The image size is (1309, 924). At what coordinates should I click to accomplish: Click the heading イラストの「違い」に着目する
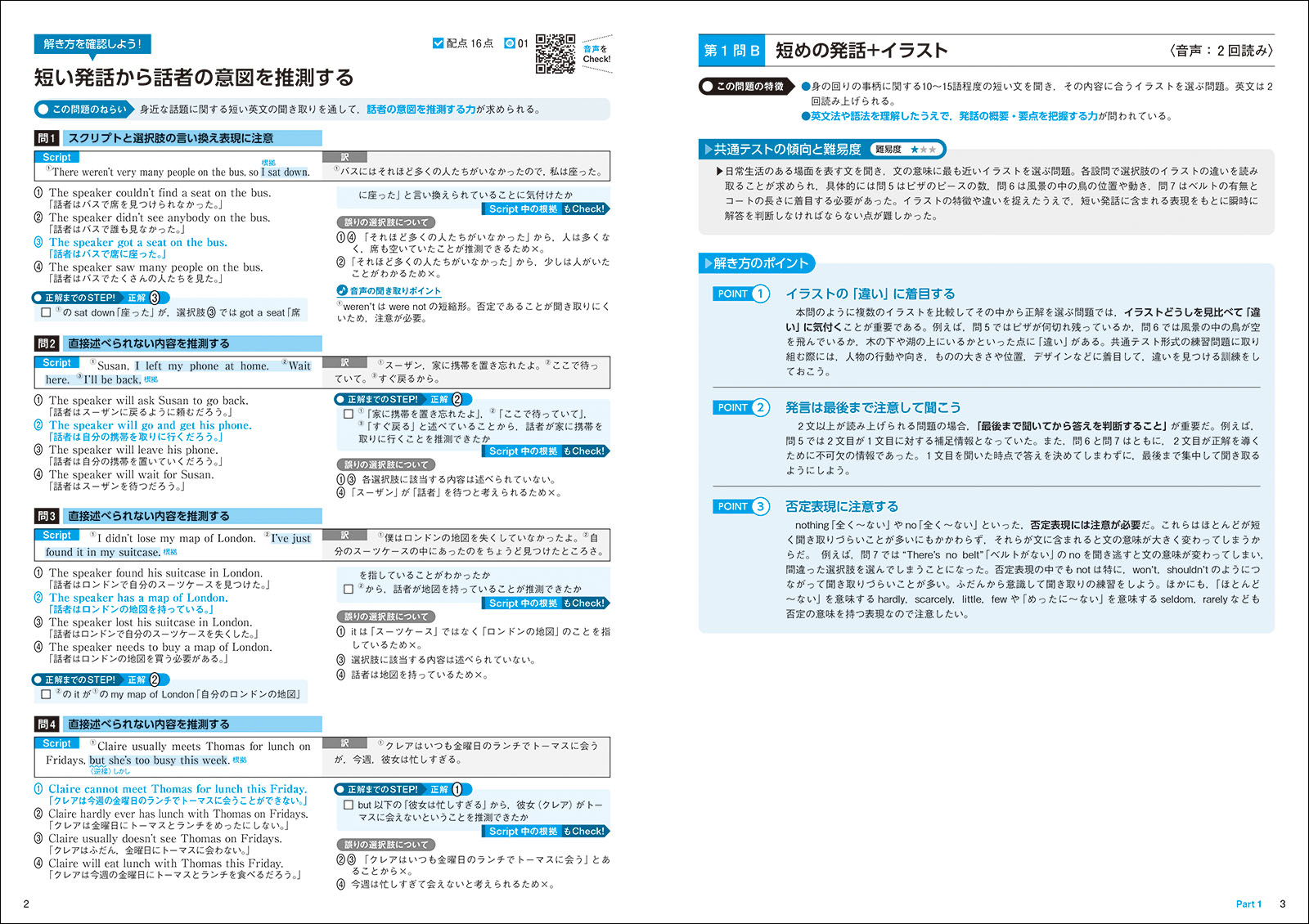(x=870, y=294)
